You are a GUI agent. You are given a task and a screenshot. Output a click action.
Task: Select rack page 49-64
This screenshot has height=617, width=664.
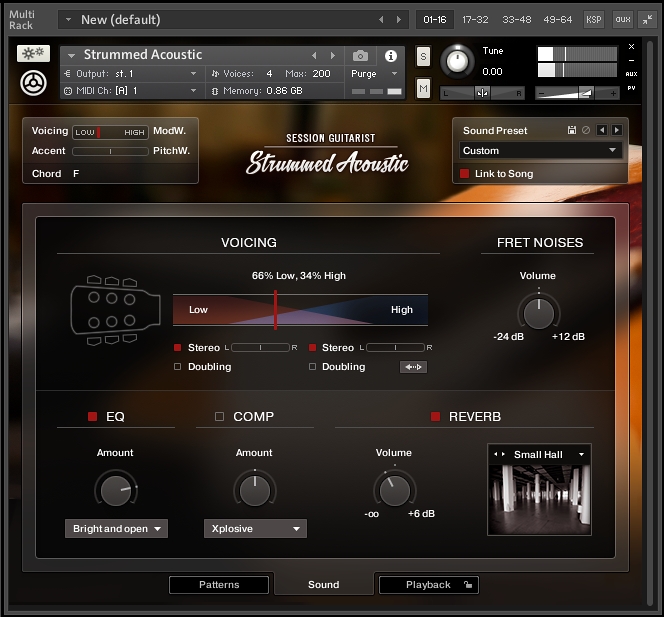click(557, 19)
